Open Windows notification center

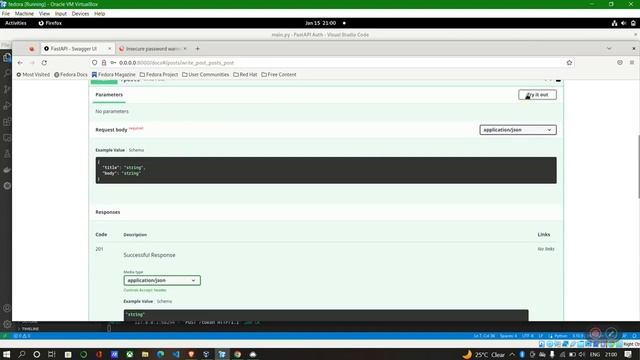[x=628, y=354]
